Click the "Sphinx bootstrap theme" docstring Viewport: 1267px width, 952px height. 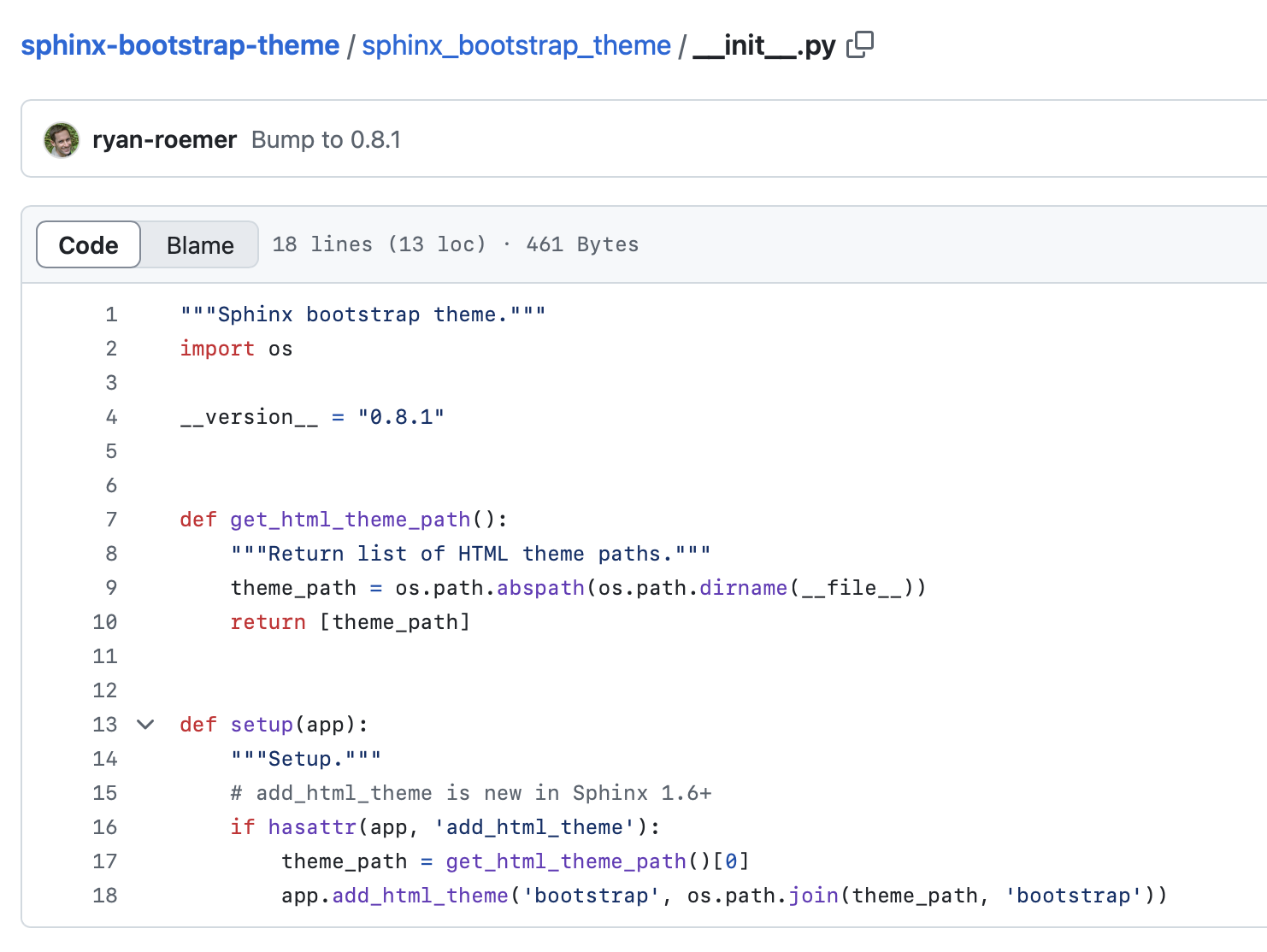pos(362,314)
